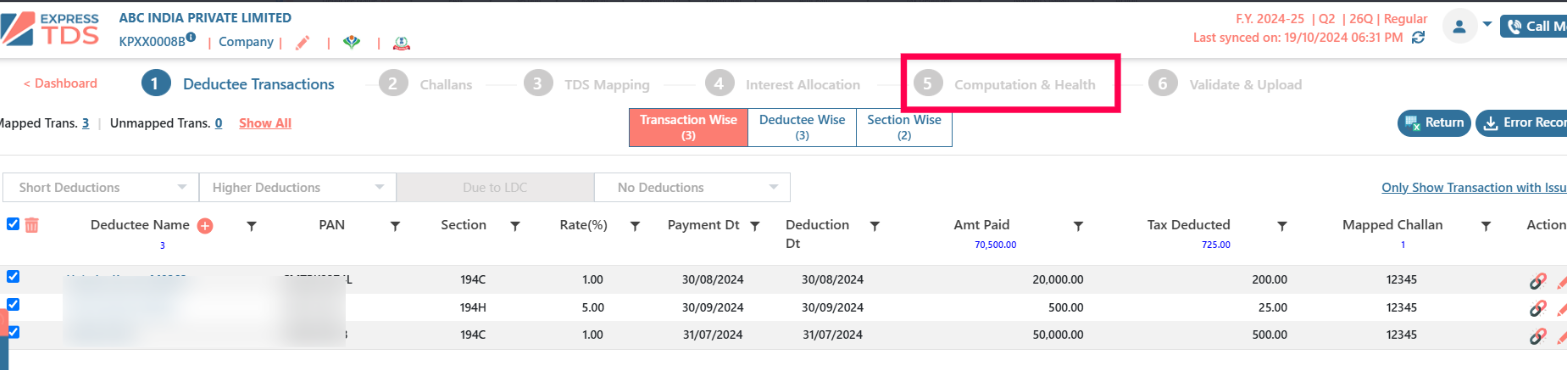Screen dimensions: 1567x370
Task: Click the sync refresh icon after last synced time
Action: [x=1418, y=38]
